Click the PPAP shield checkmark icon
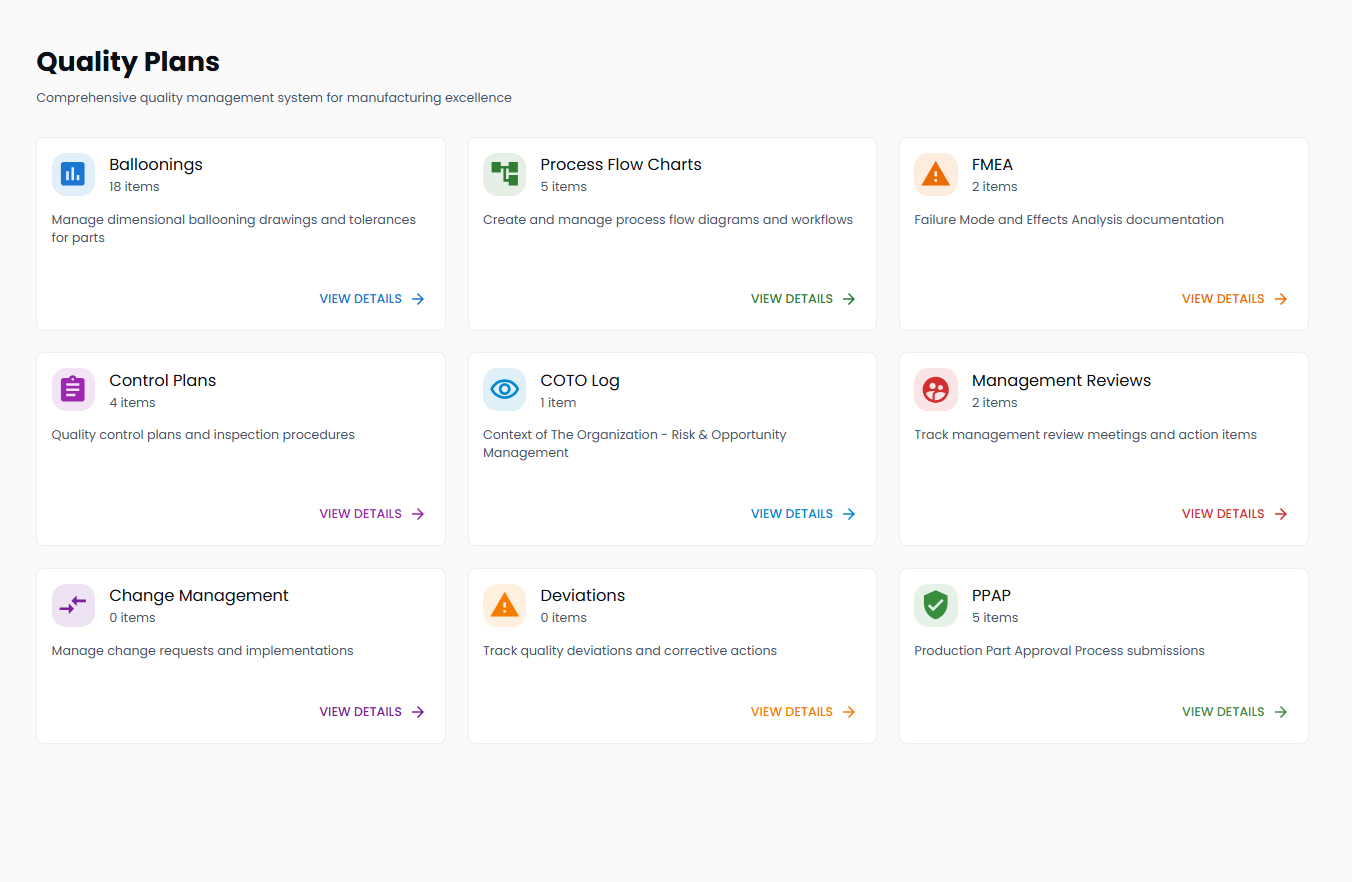The height and width of the screenshot is (882, 1352). (935, 605)
